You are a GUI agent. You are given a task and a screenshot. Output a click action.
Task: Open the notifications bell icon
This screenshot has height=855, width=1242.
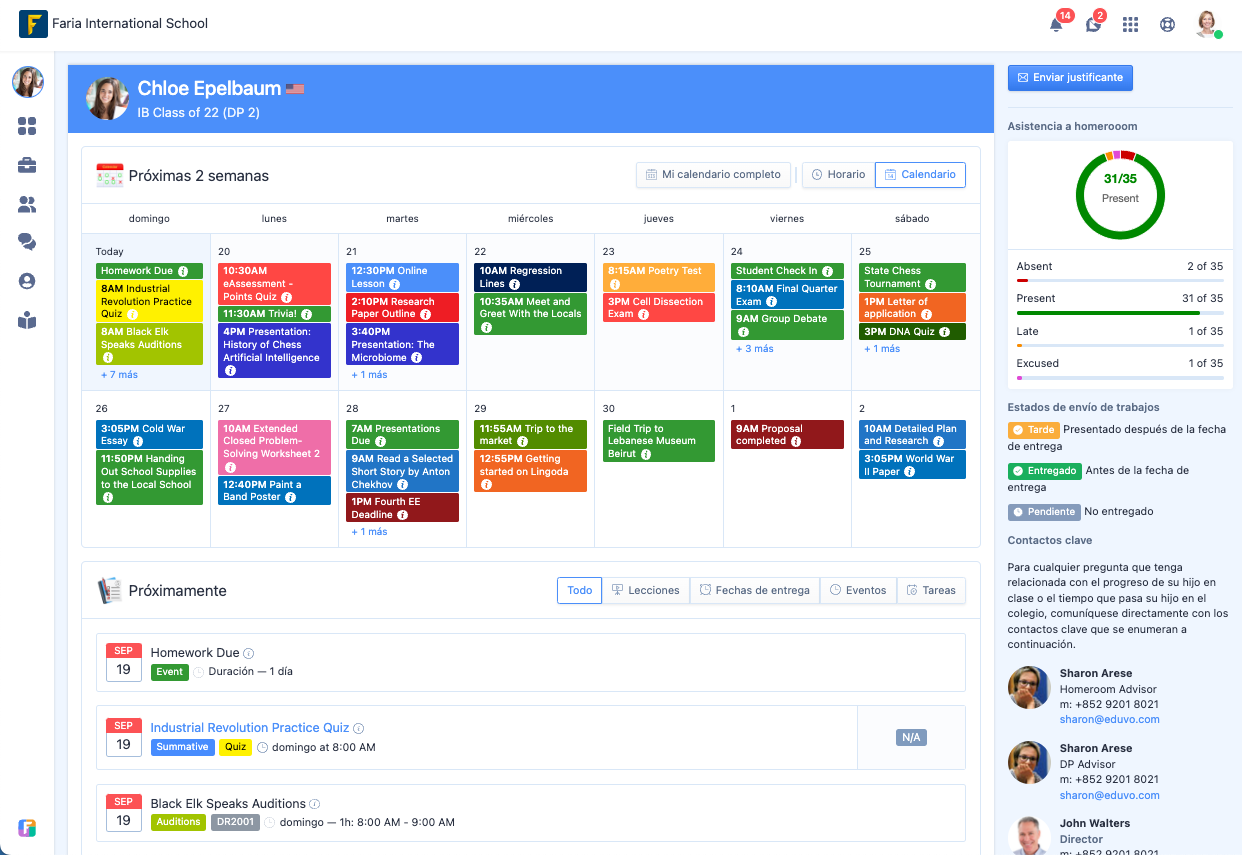[x=1056, y=25]
